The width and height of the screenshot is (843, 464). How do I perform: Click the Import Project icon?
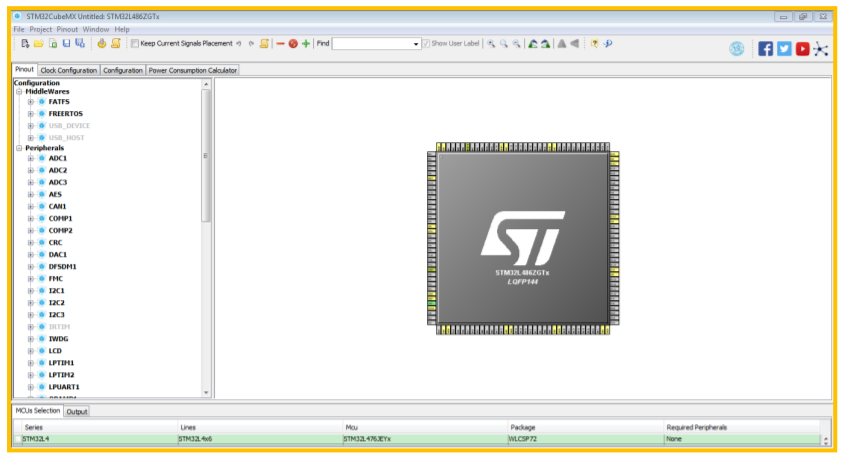click(x=53, y=44)
